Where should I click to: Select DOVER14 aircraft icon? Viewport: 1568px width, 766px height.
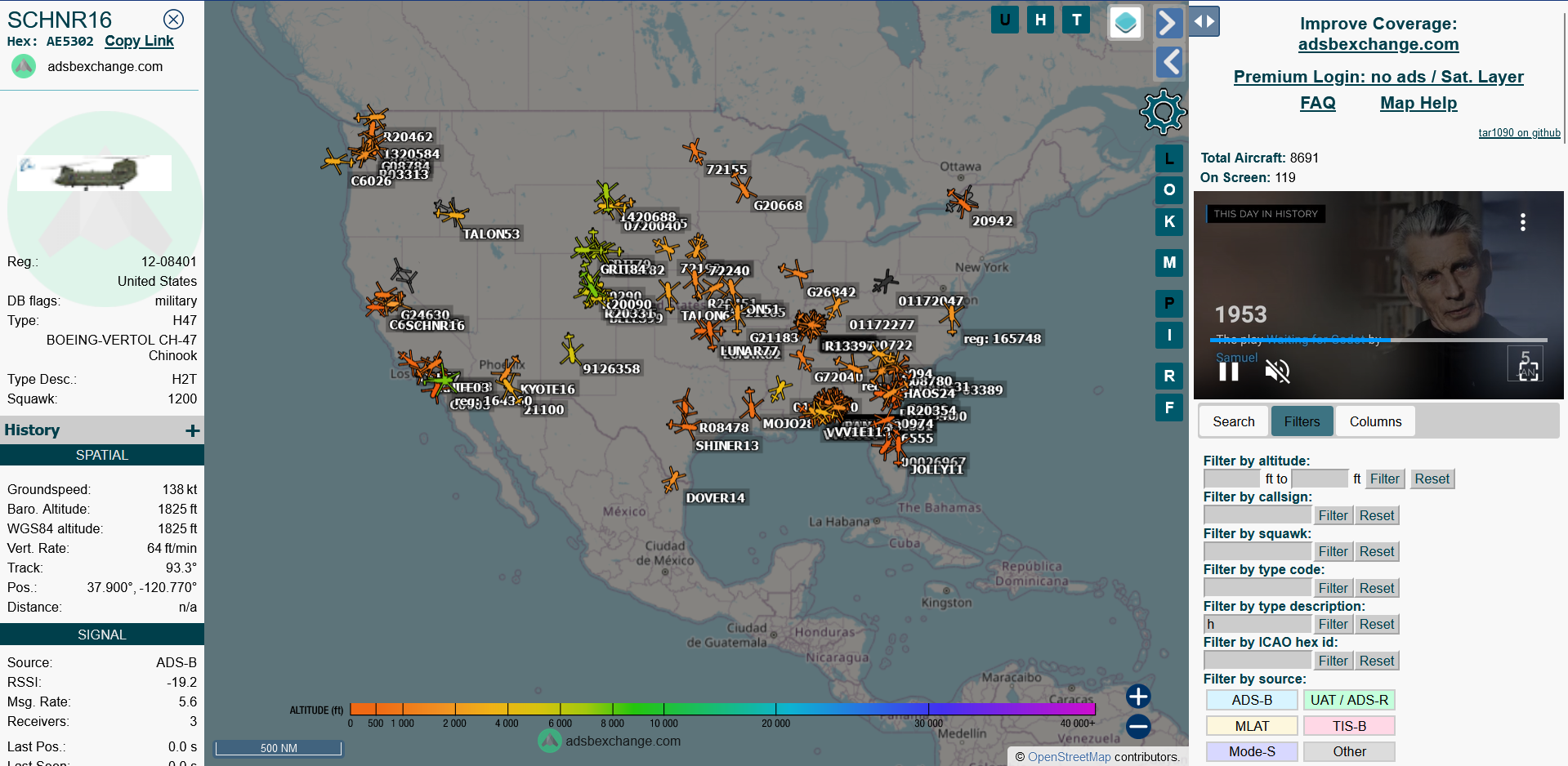coord(673,479)
